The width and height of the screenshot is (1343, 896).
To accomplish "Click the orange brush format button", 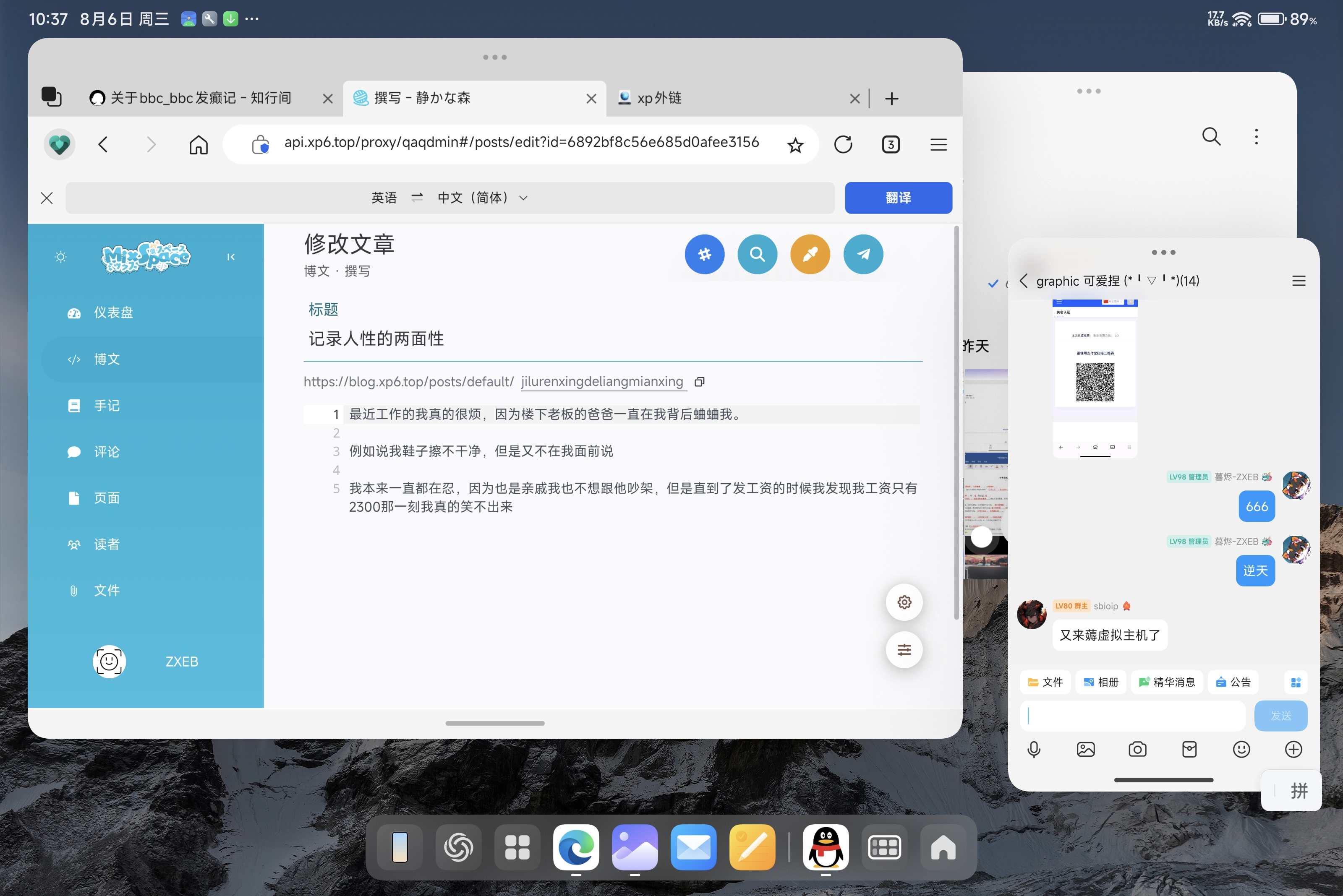I will (x=810, y=254).
